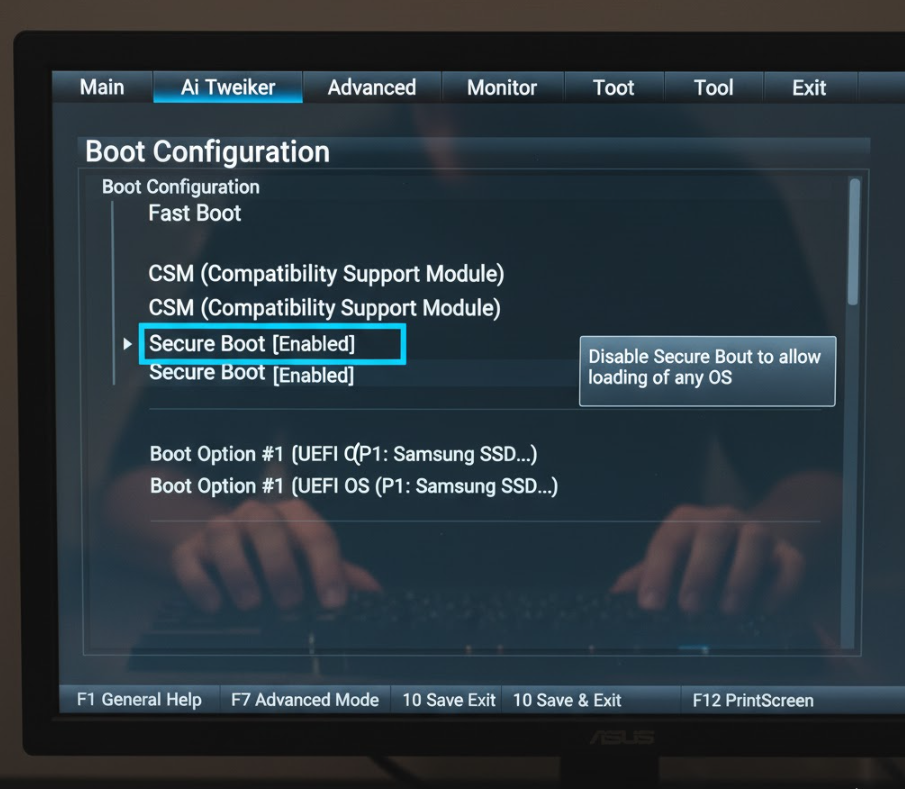This screenshot has width=905, height=789.
Task: Click the vertical scrollbar thumb
Action: pos(853,241)
